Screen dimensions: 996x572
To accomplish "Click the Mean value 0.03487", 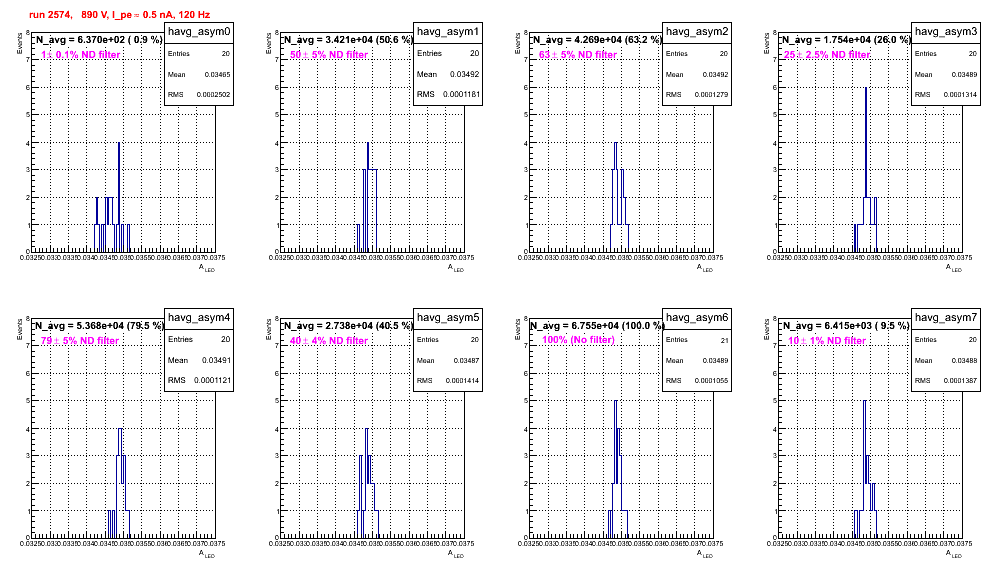I will click(466, 360).
